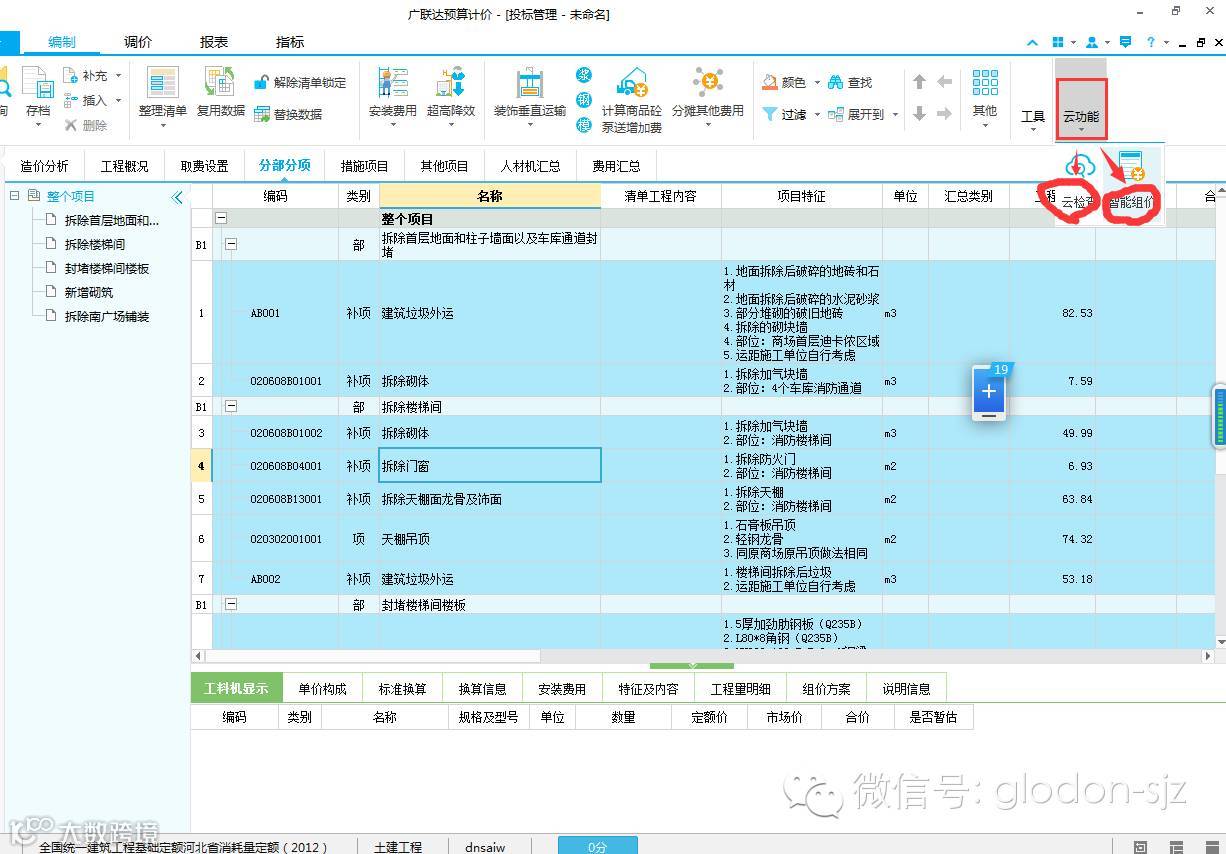Click the 分摊其他费用 icon
The image size is (1226, 854).
coord(708,83)
